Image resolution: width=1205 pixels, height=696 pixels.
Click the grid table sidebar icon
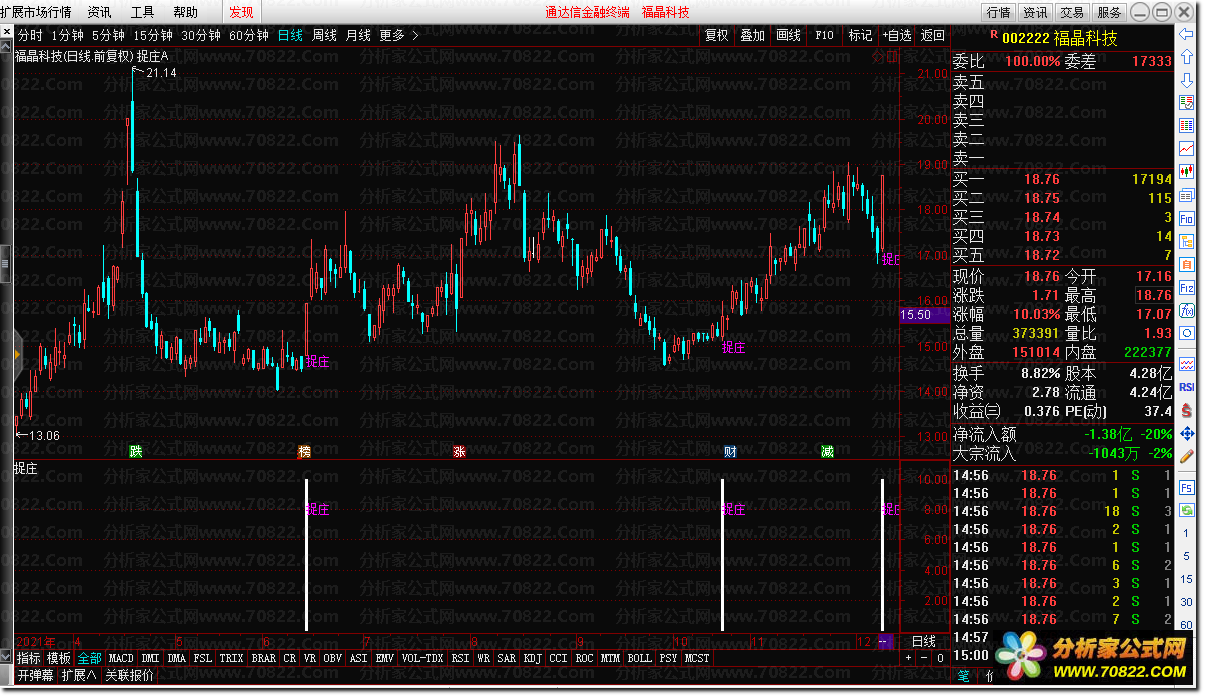[1187, 125]
